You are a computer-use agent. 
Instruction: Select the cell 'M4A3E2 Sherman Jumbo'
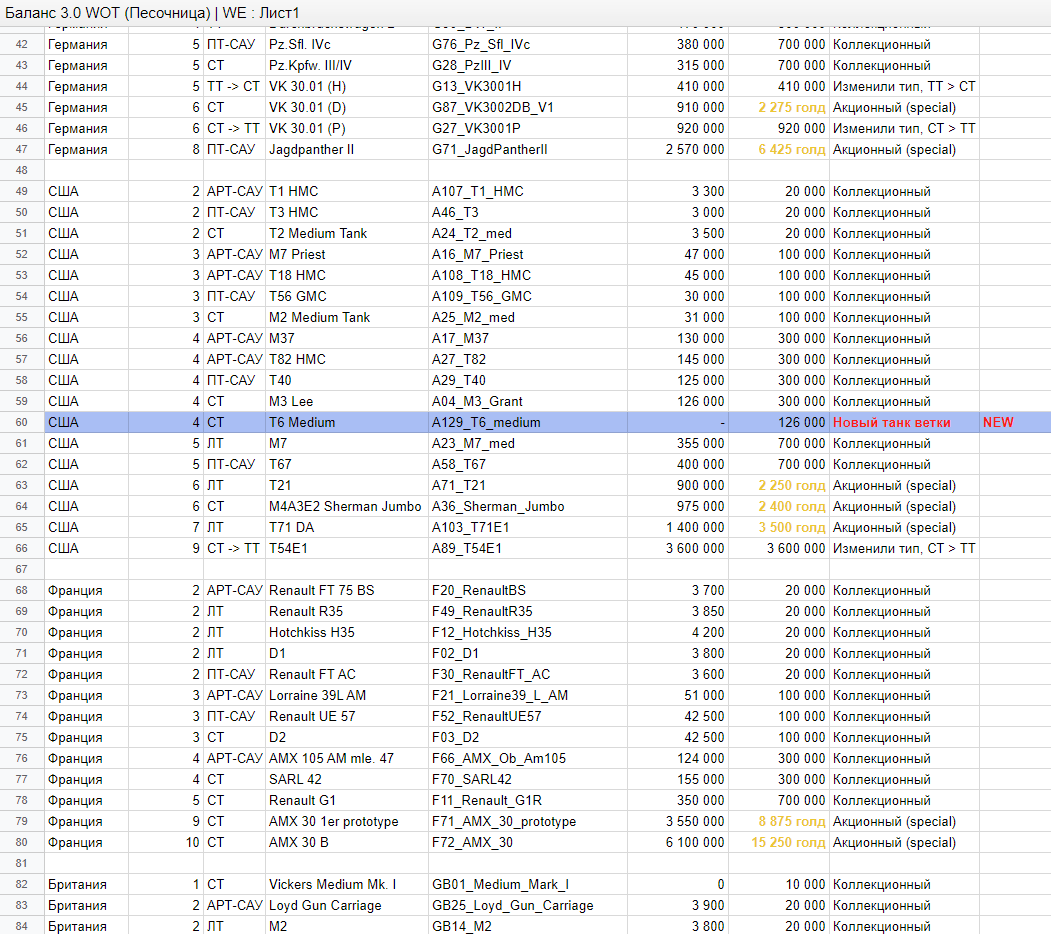(x=347, y=506)
